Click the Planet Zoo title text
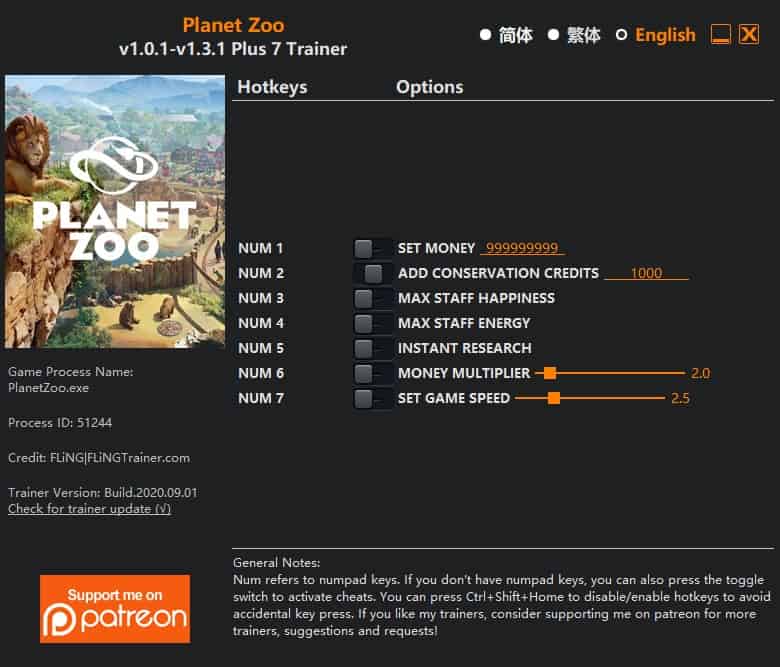Image resolution: width=780 pixels, height=667 pixels. 233,25
